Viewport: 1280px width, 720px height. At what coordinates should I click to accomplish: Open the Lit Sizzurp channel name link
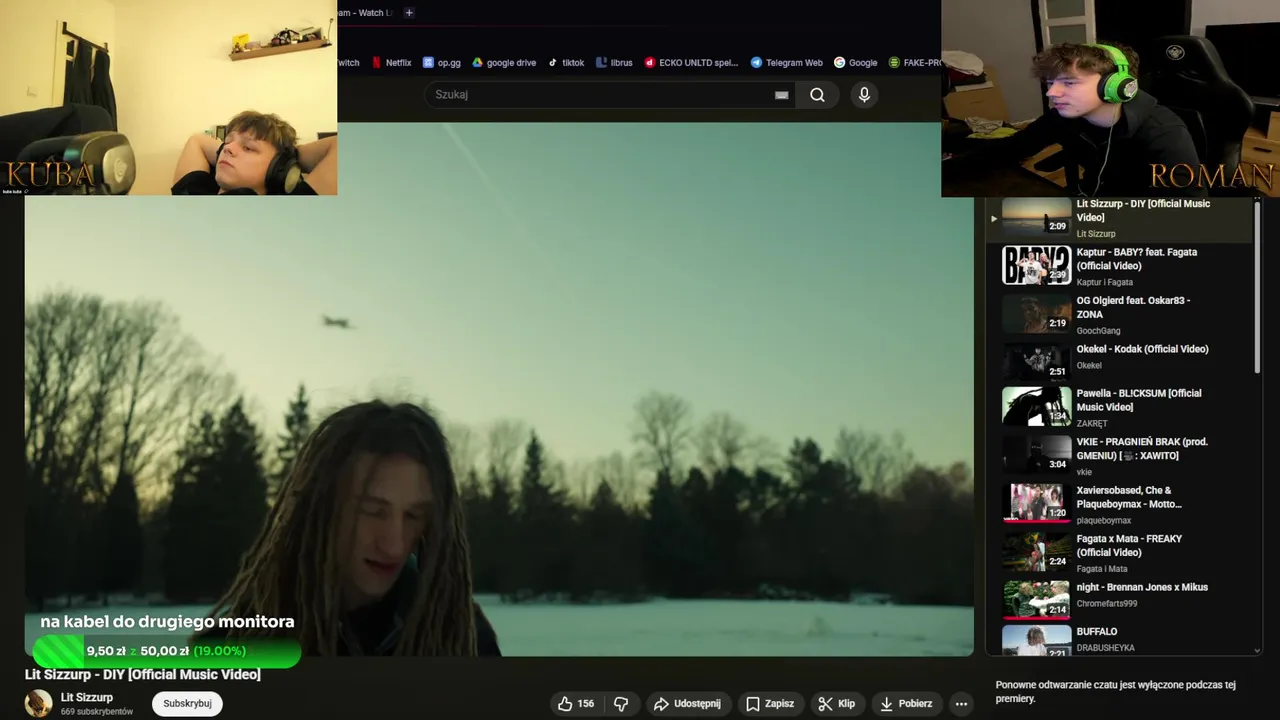point(87,697)
